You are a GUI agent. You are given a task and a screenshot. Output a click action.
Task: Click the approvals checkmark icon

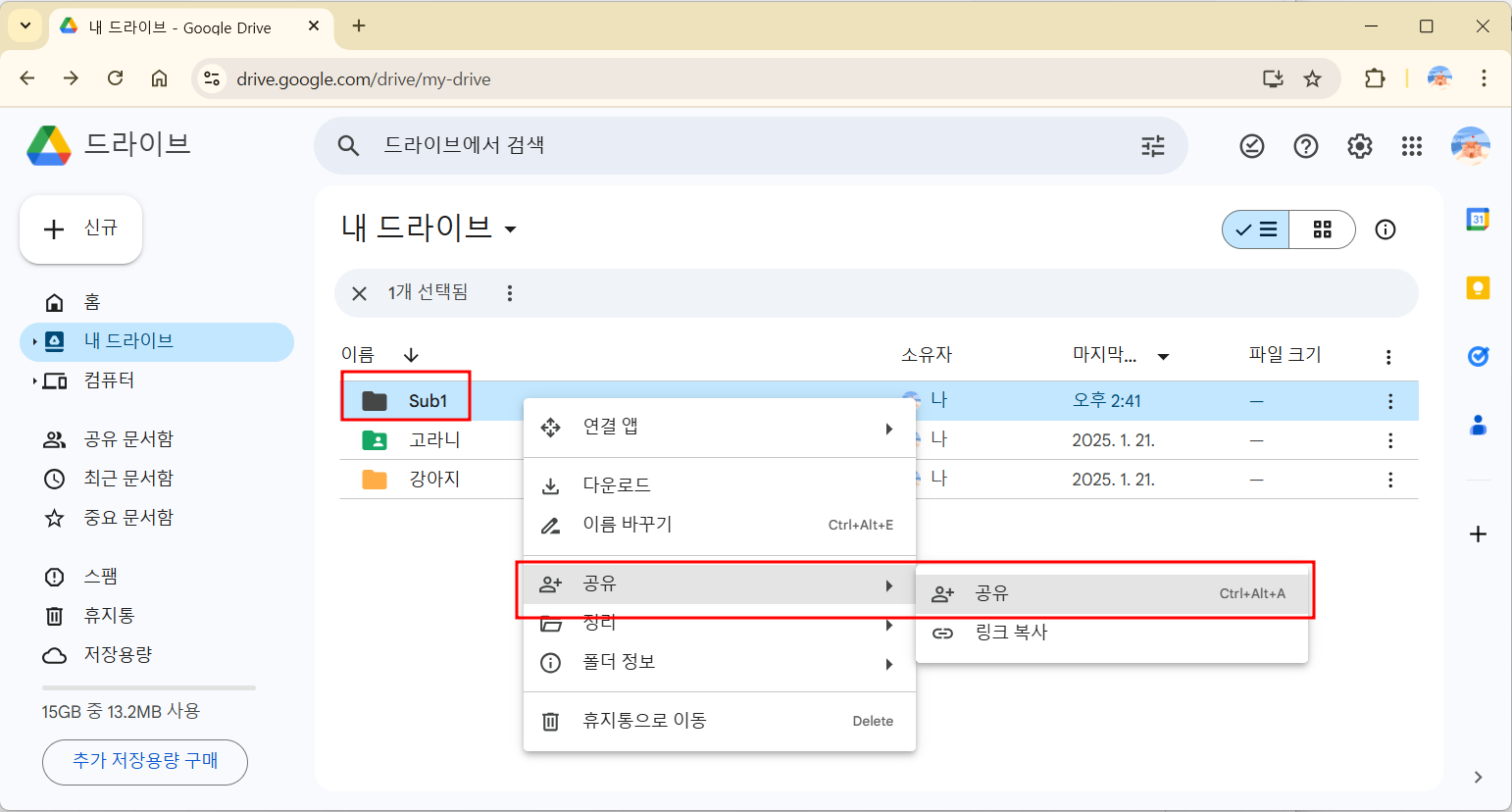[x=1251, y=145]
